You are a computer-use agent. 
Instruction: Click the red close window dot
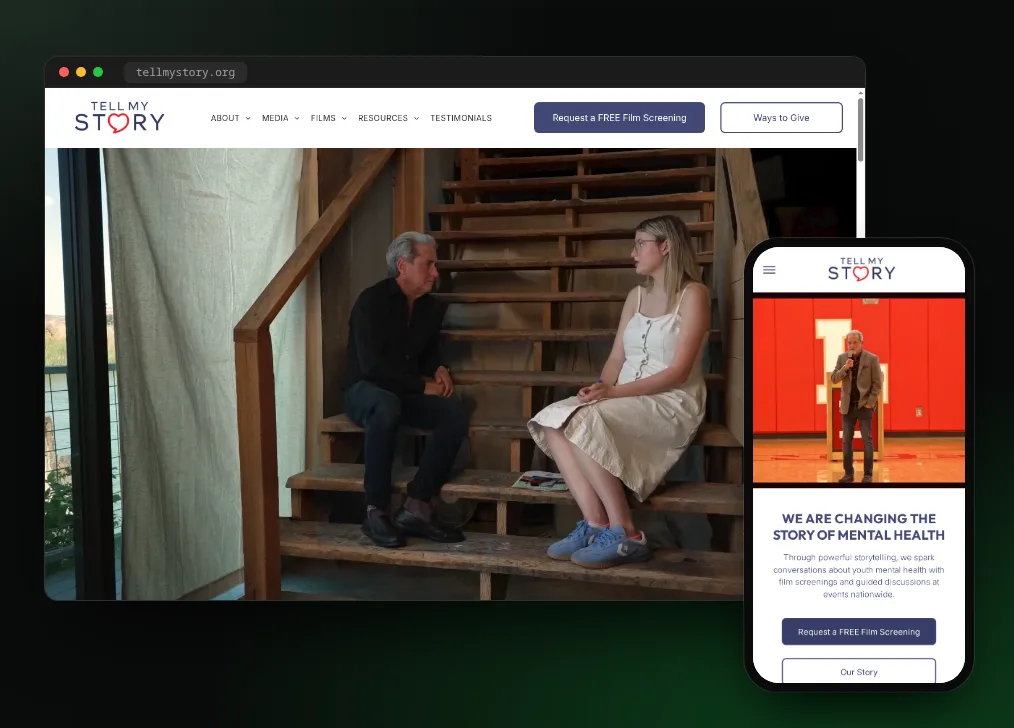click(64, 72)
